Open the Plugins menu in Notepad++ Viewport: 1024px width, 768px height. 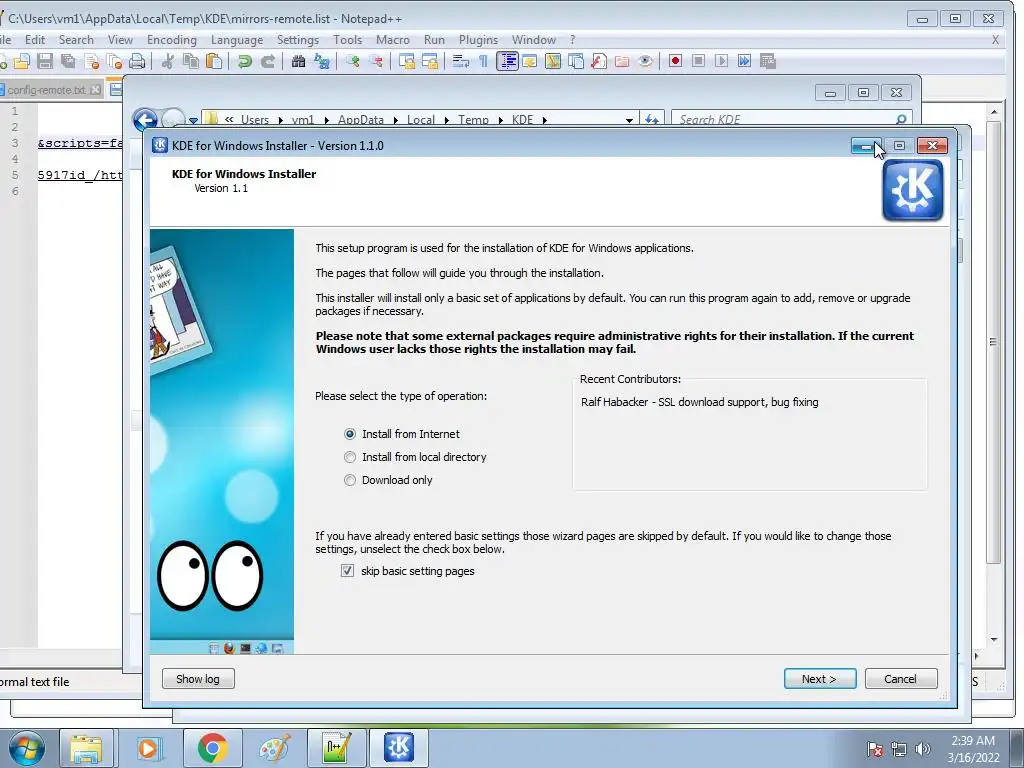pyautogui.click(x=478, y=40)
